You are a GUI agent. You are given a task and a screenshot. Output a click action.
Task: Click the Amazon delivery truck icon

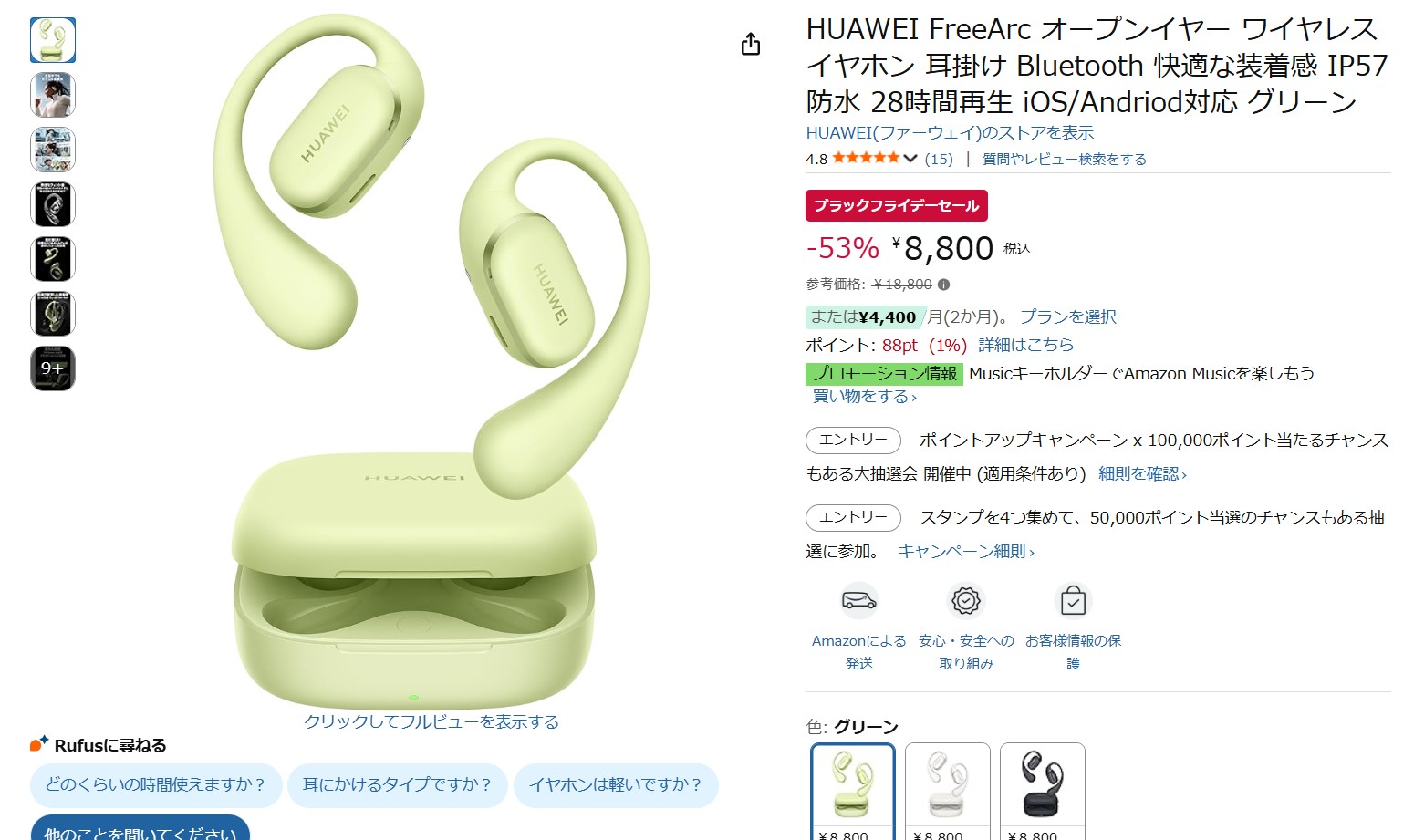point(859,600)
